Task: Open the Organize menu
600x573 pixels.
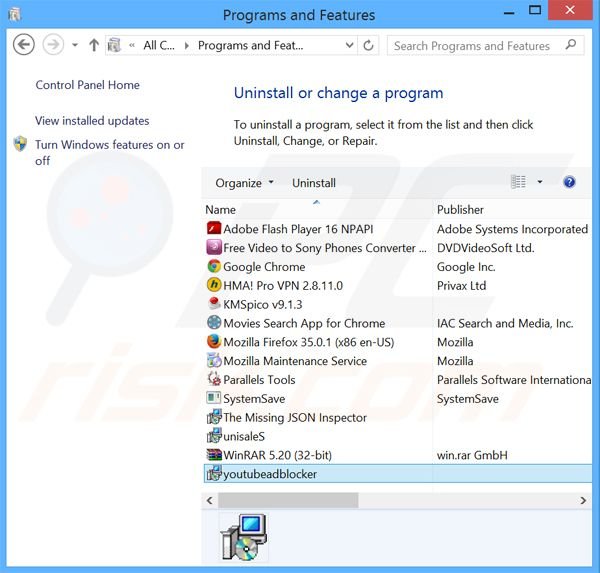Action: (244, 183)
